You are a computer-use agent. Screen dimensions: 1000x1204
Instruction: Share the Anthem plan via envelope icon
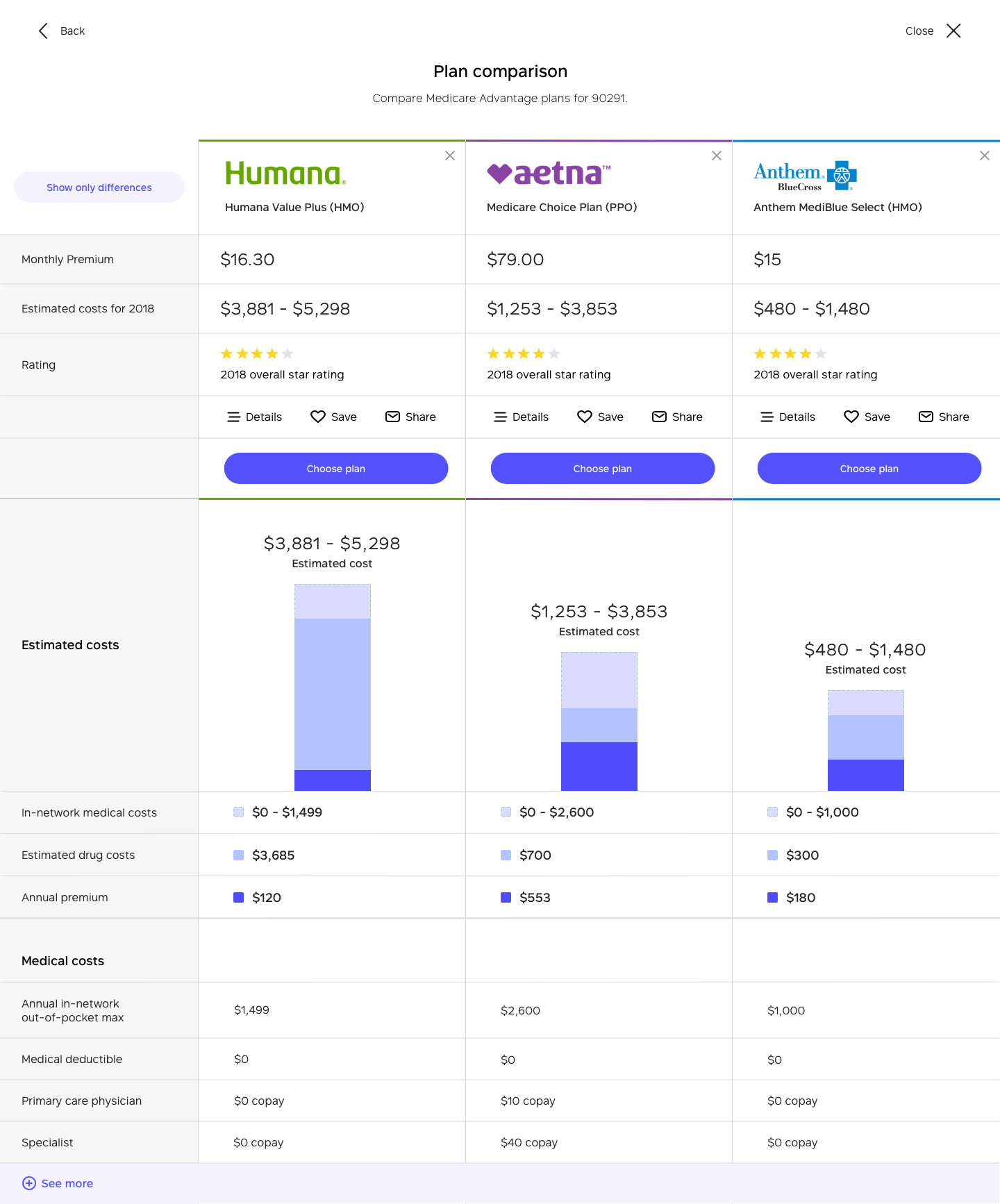pos(944,417)
